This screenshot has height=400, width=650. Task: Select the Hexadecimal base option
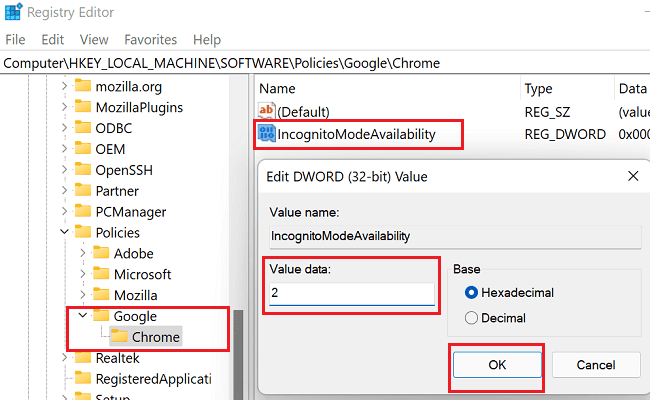(471, 293)
